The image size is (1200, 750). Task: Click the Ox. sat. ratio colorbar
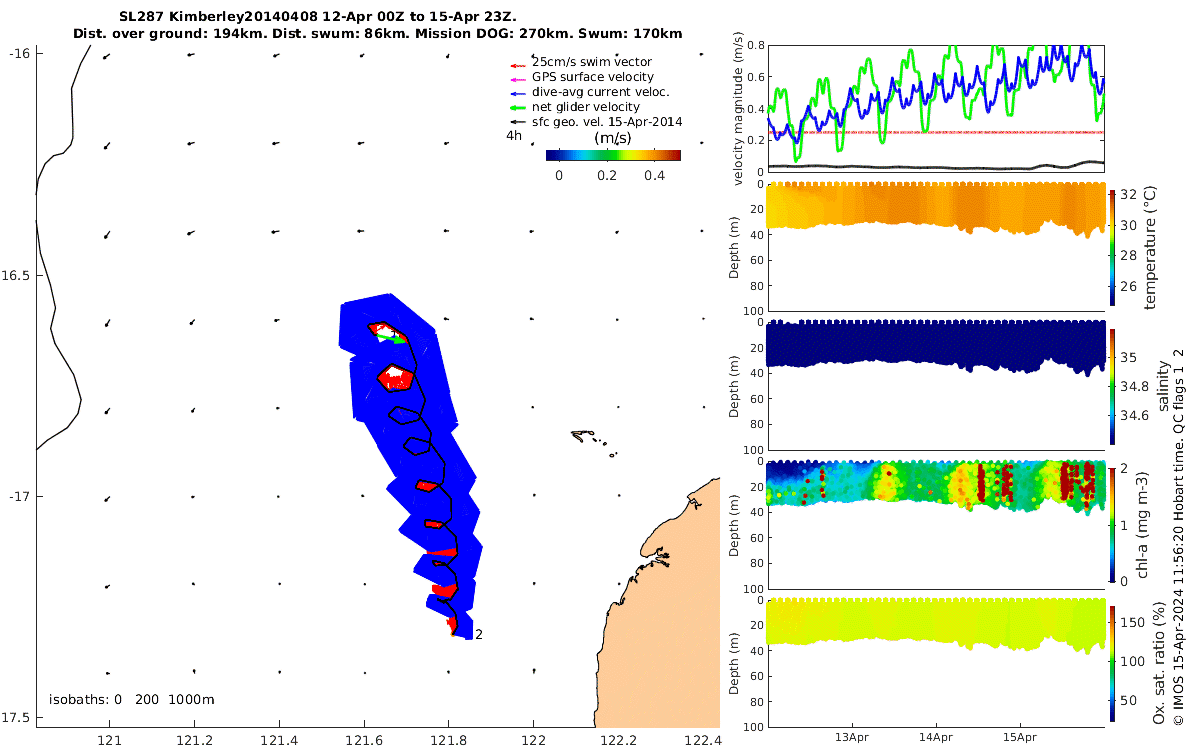click(x=1113, y=662)
